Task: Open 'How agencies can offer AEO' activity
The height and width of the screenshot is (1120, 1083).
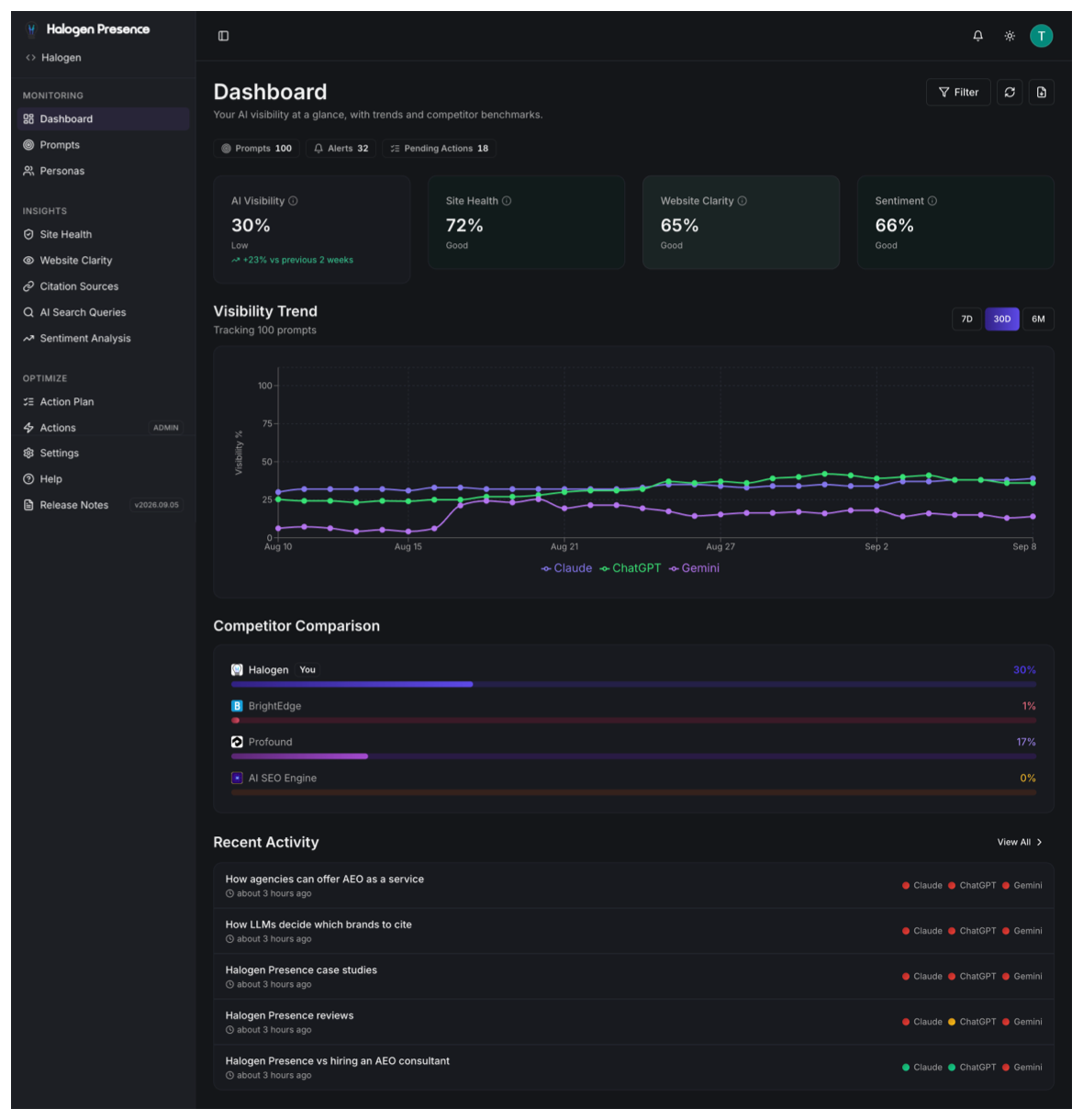Action: tap(633, 886)
